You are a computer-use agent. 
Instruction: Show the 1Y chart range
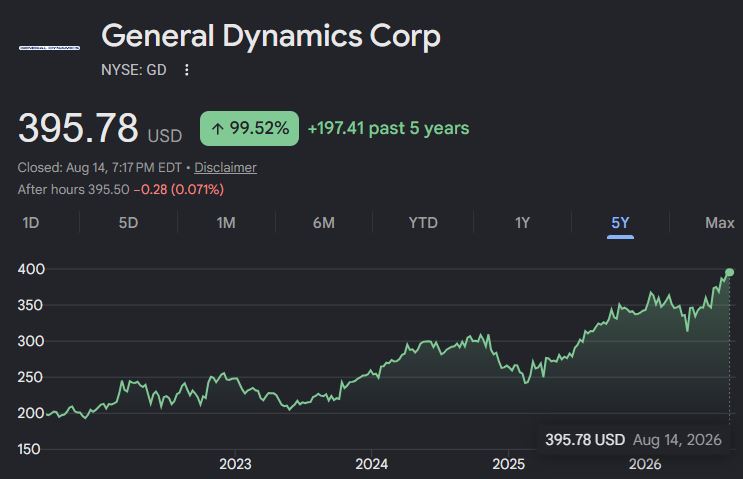point(522,223)
